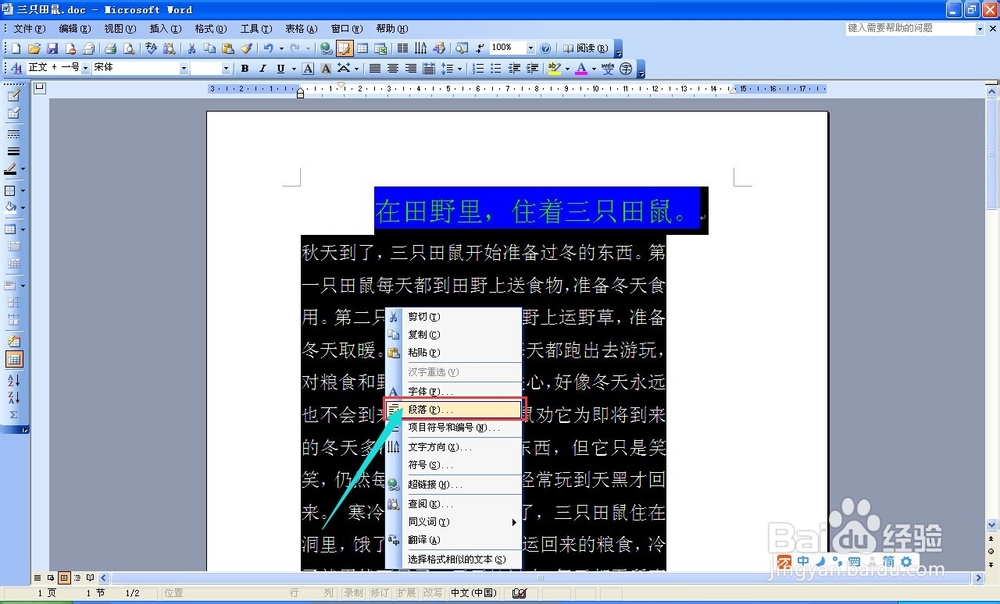Screen dimensions: 1000x604
Task: Click 复制 in the context menu
Action: point(453,335)
